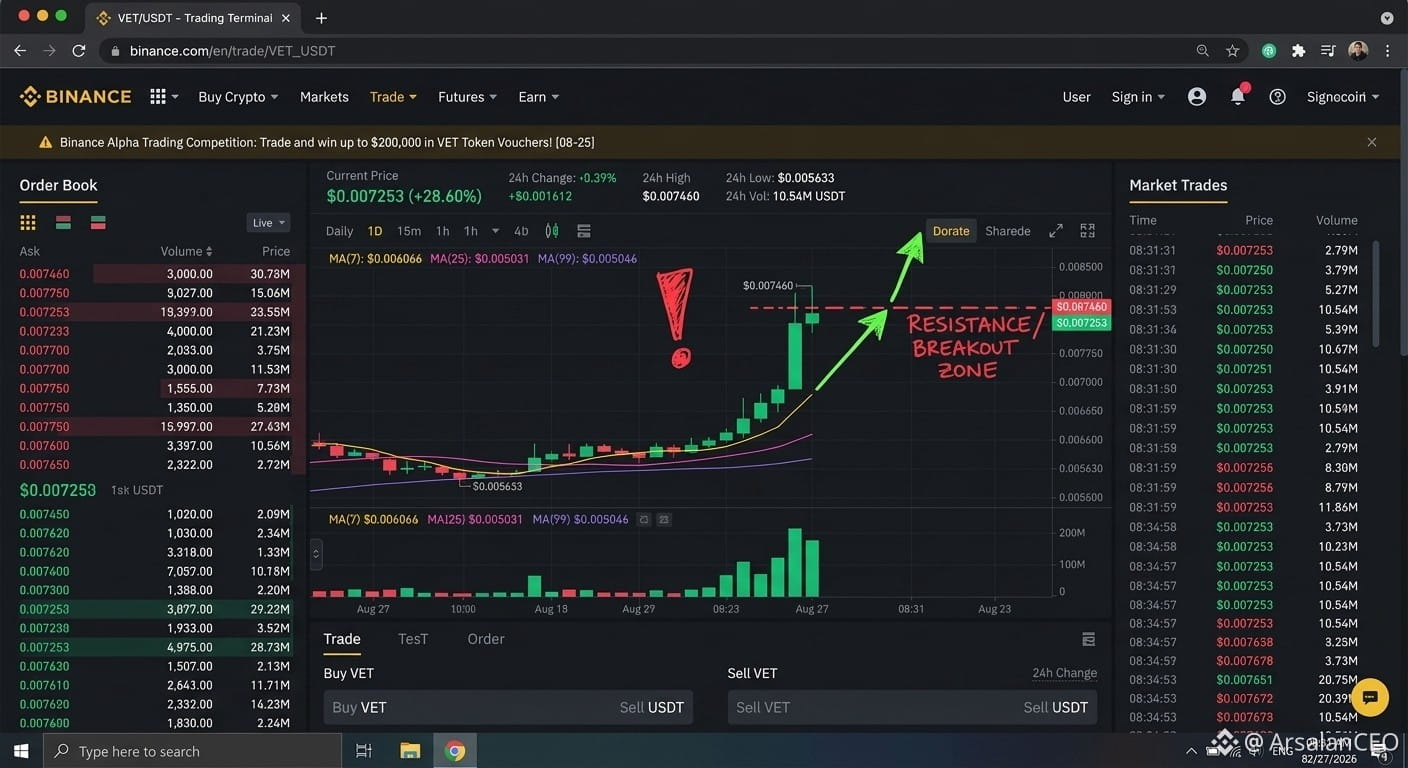Select the candlestick chart type icon
Screen dimensions: 1408x768
(x=552, y=231)
